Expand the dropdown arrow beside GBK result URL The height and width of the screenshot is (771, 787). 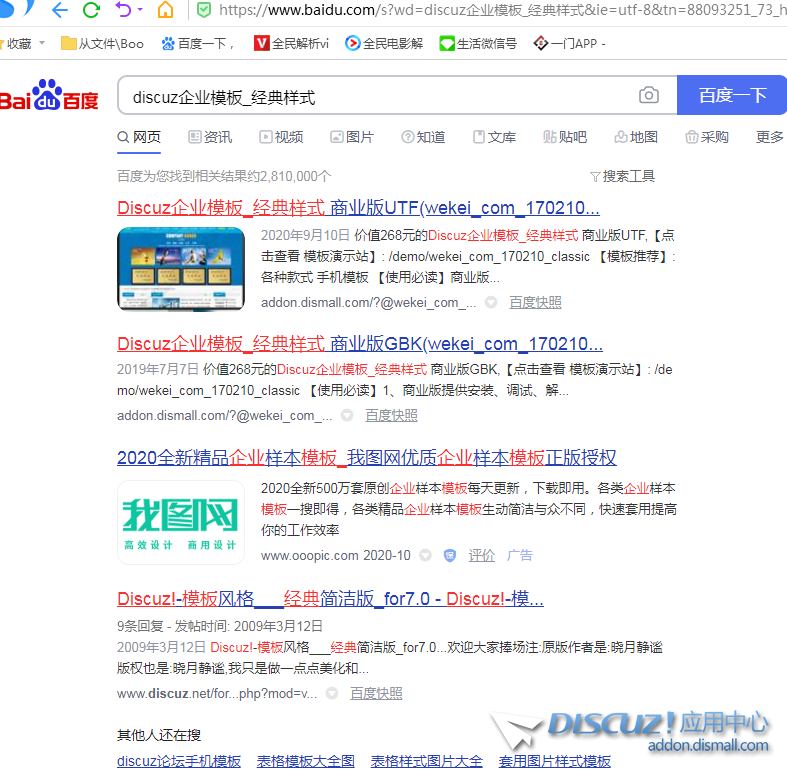pyautogui.click(x=347, y=415)
